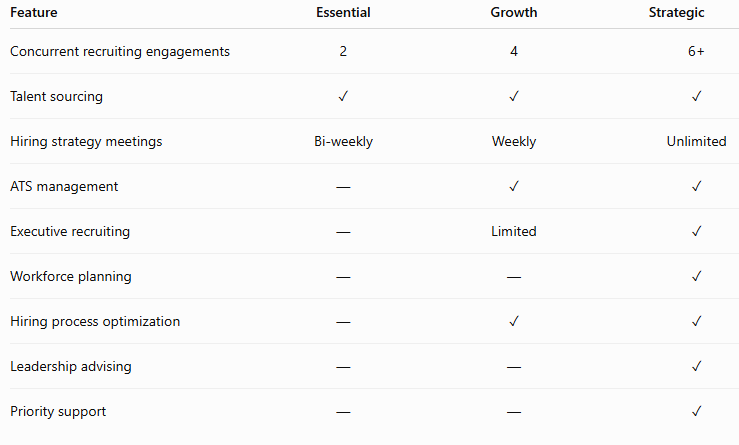Screen dimensions: 739x445
Task: Click the Priority support dash under Essential
Action: (x=343, y=412)
